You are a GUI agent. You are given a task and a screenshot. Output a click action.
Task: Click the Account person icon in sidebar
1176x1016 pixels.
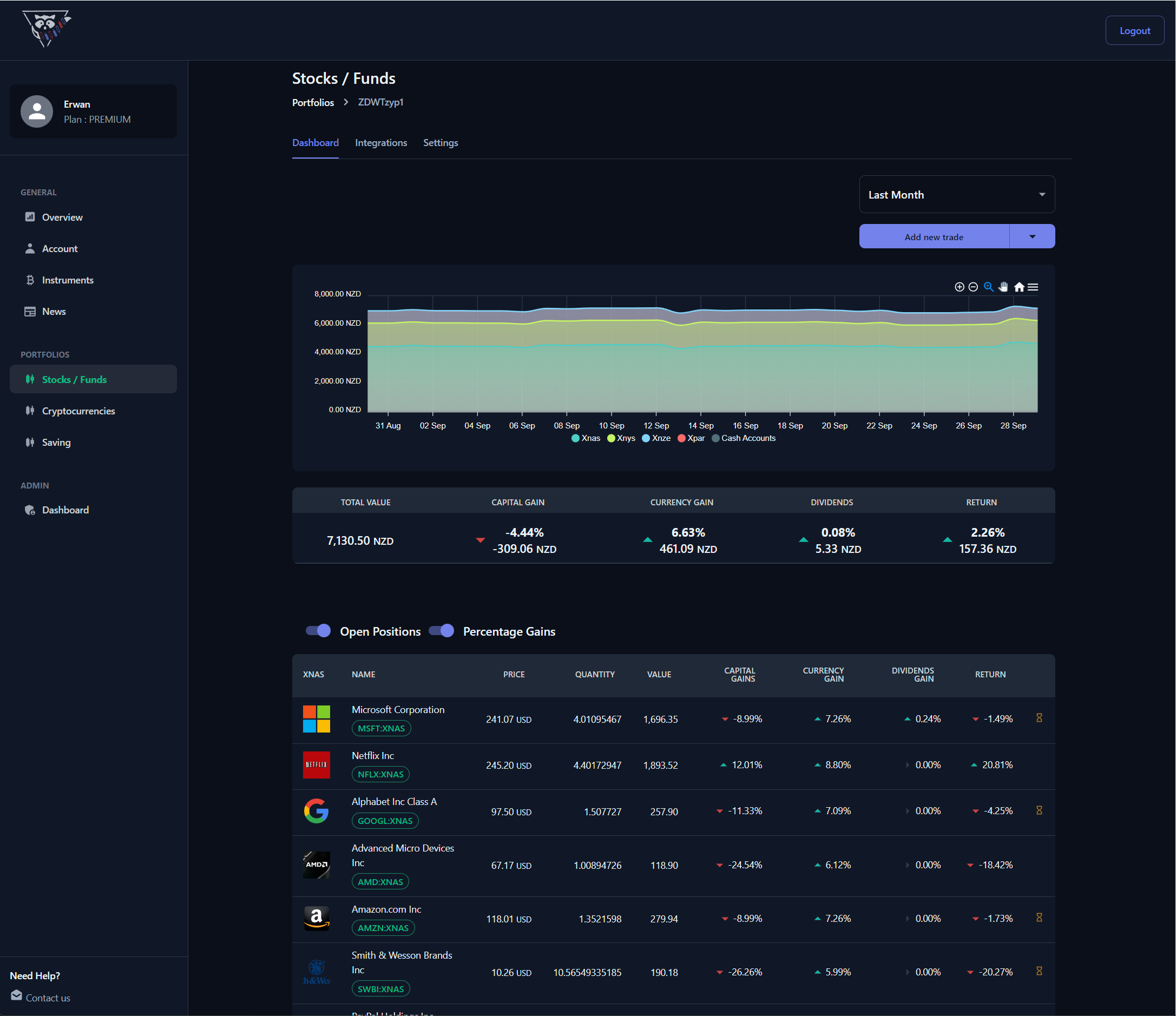point(30,248)
